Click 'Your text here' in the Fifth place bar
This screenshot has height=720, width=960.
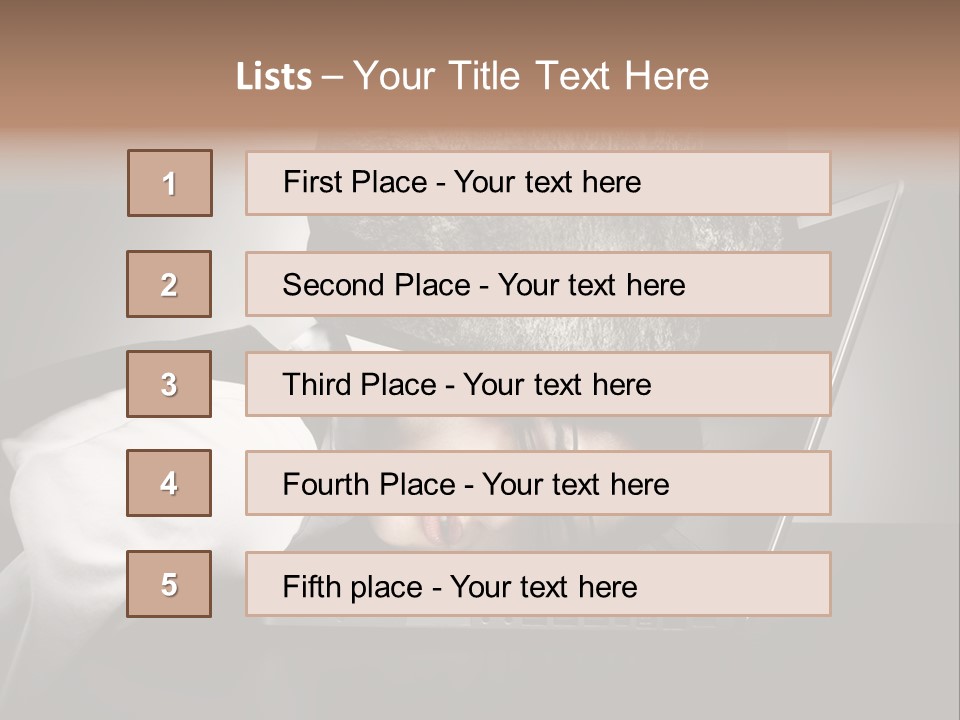(544, 586)
